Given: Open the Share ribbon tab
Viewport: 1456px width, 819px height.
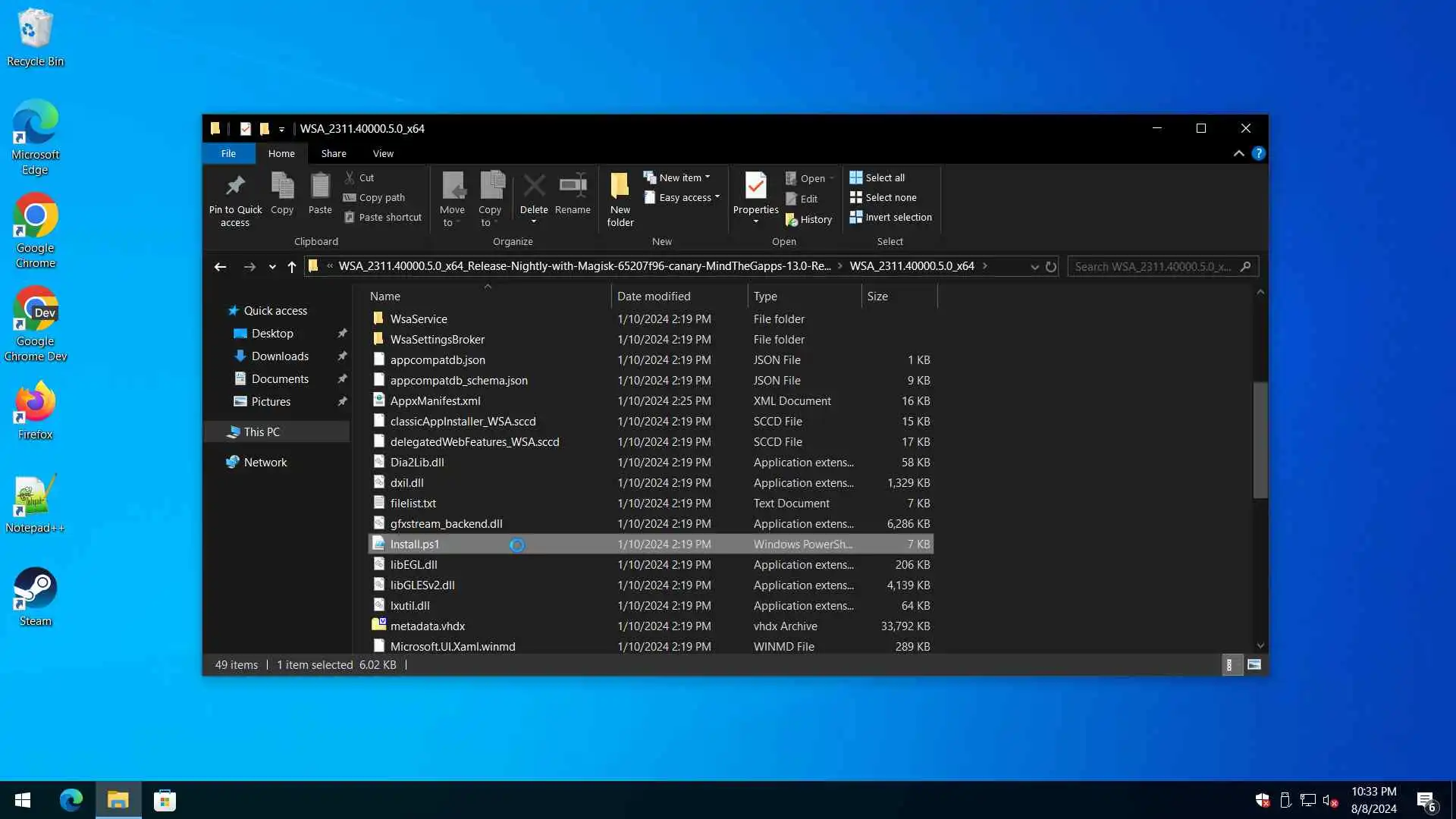Looking at the screenshot, I should point(334,153).
